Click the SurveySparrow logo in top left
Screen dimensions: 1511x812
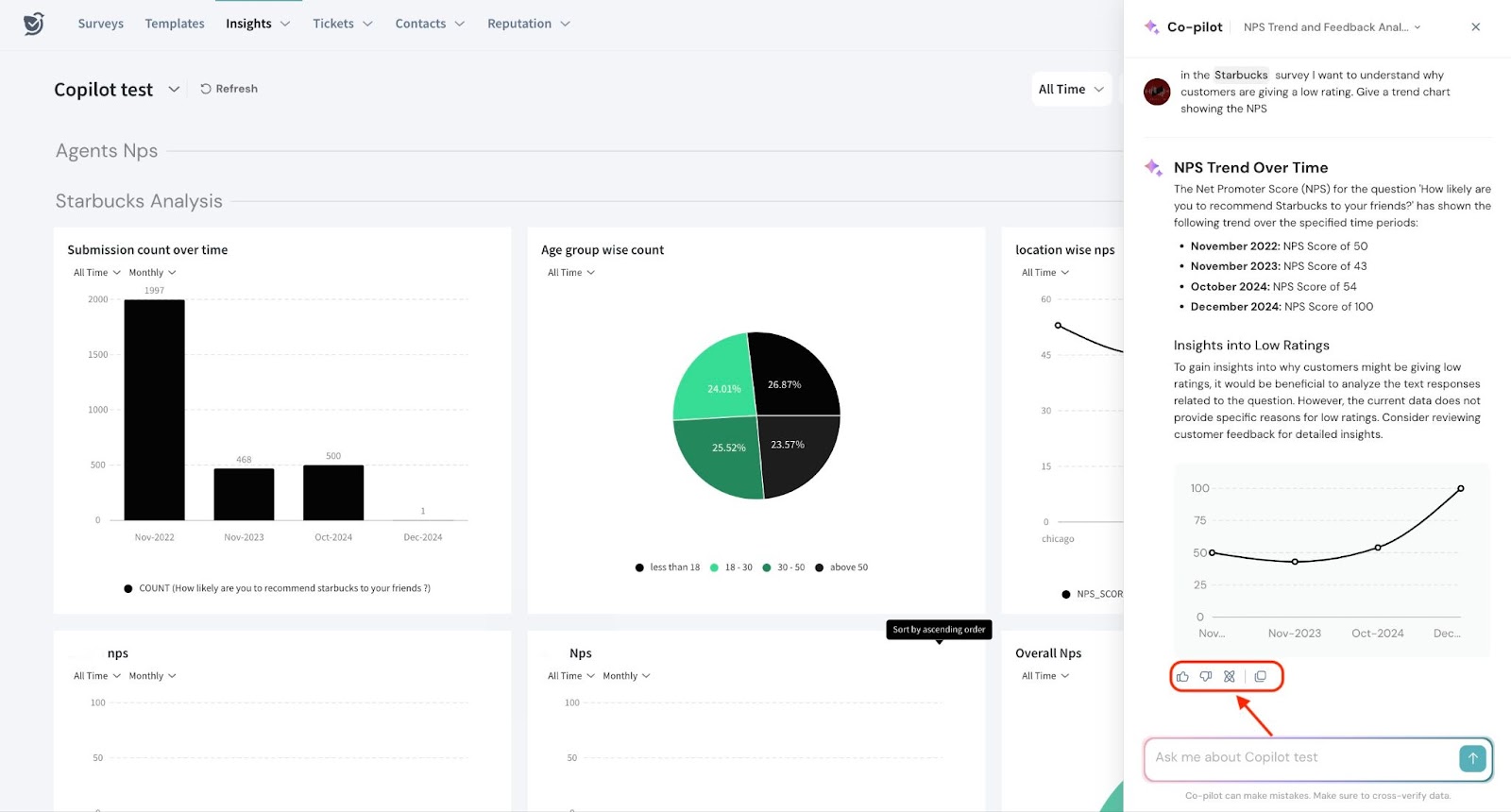[x=34, y=24]
